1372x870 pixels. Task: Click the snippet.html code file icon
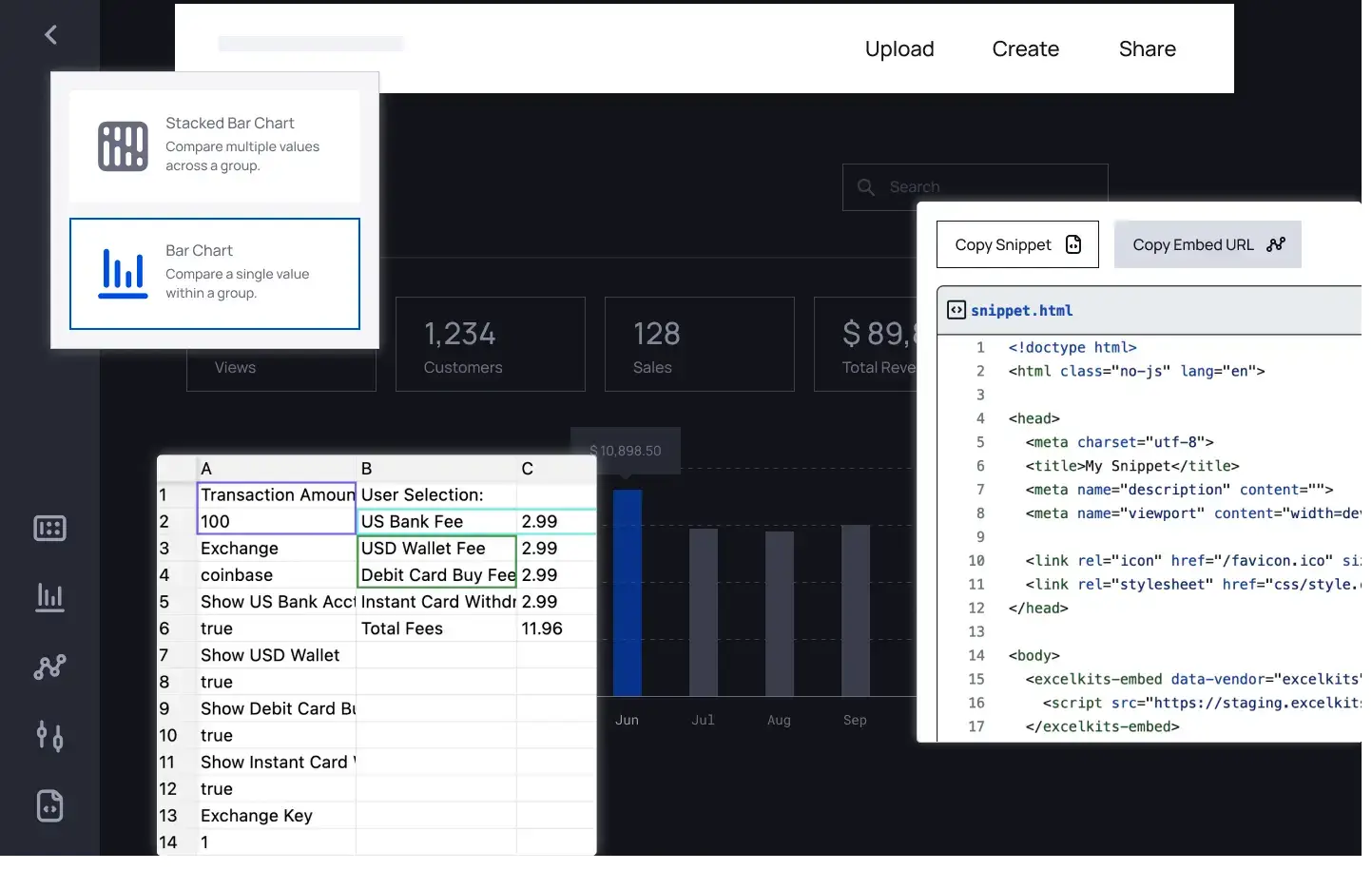[957, 310]
